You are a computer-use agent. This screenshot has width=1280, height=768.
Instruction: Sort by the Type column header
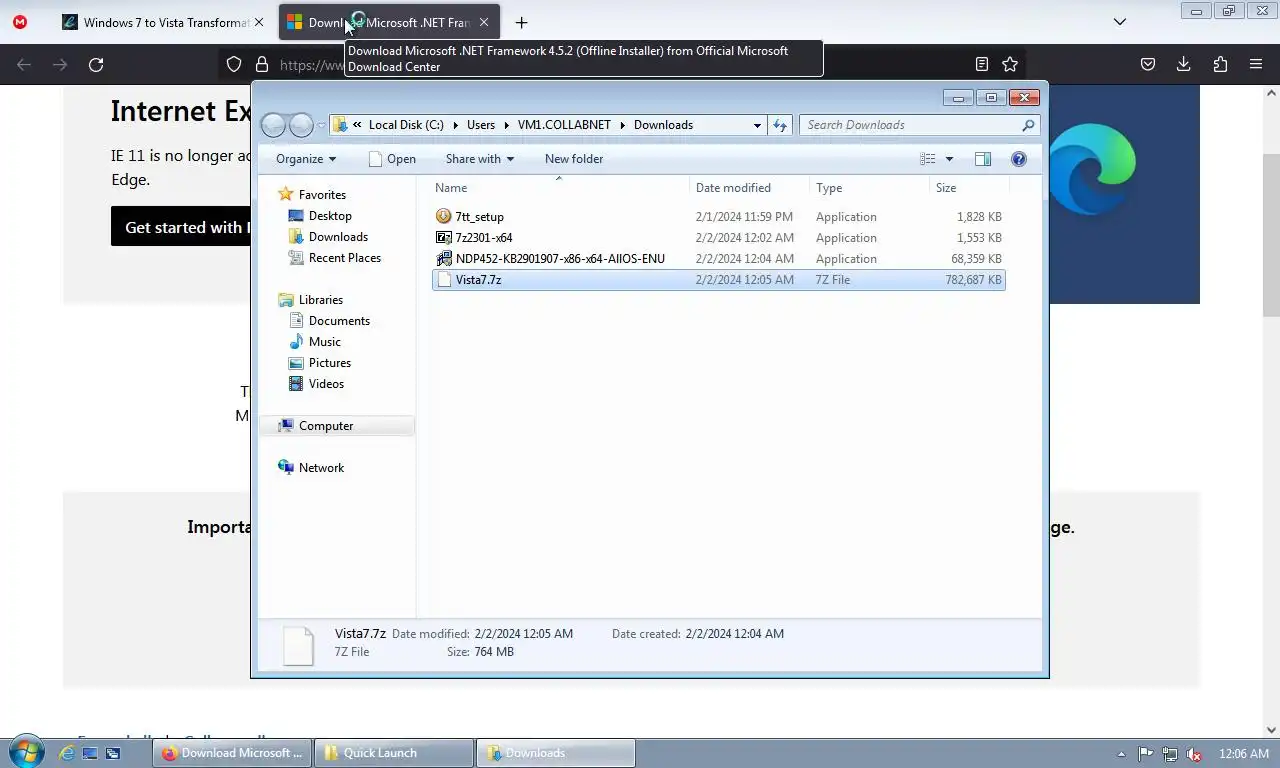tap(829, 188)
